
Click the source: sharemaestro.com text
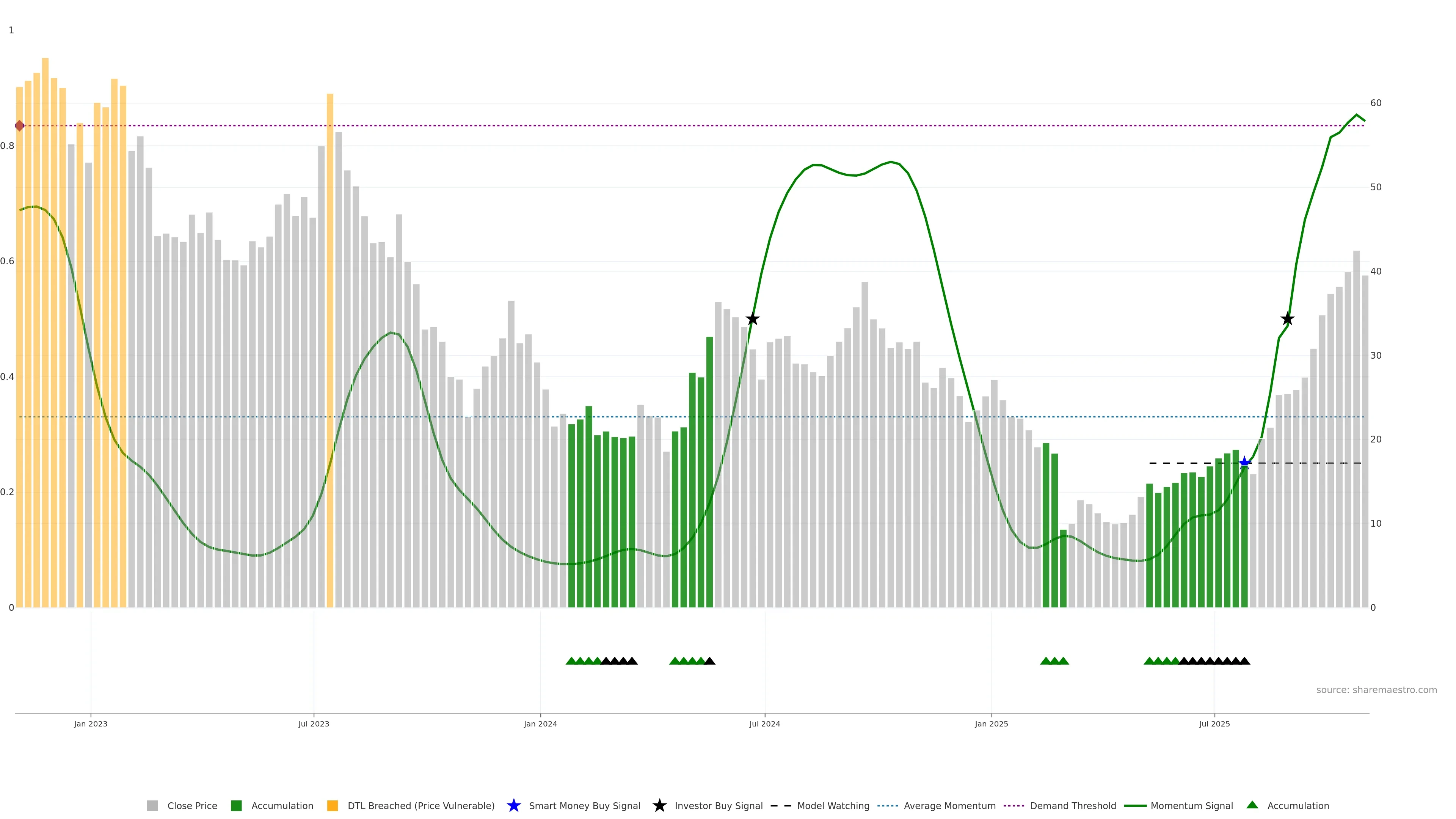(1376, 690)
